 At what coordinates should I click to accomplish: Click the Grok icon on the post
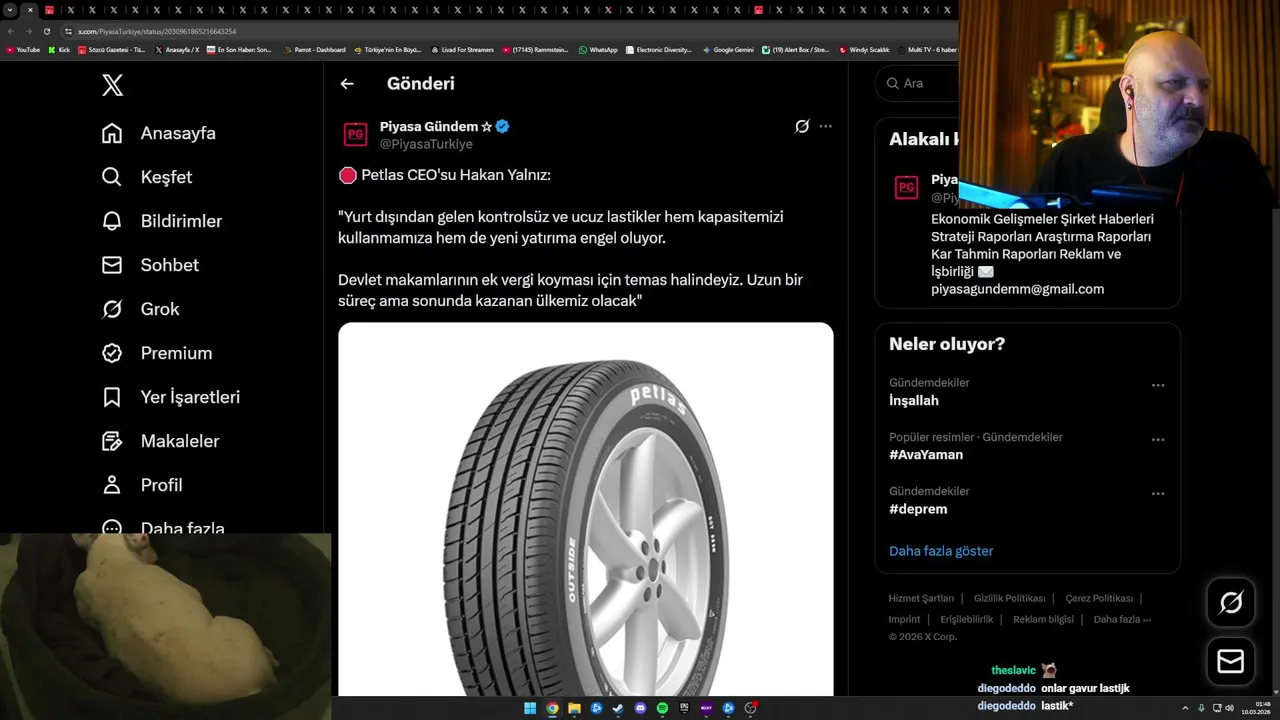[802, 126]
